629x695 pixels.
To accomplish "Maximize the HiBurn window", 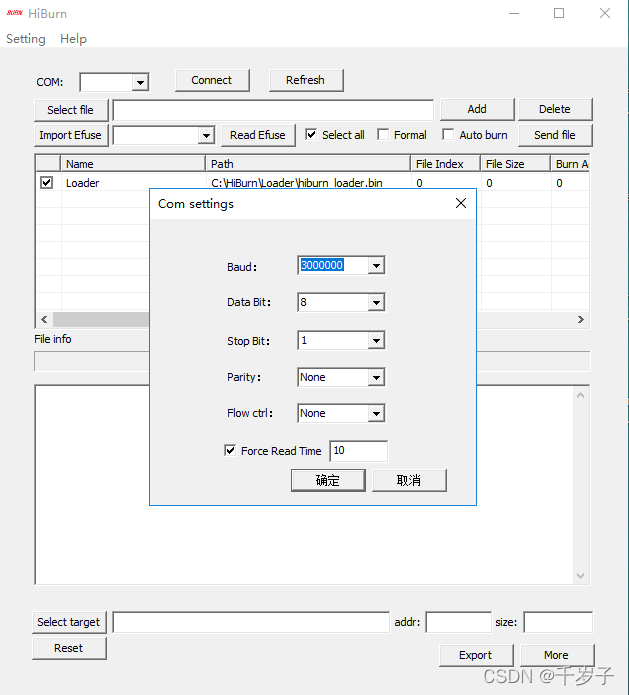I will [559, 13].
